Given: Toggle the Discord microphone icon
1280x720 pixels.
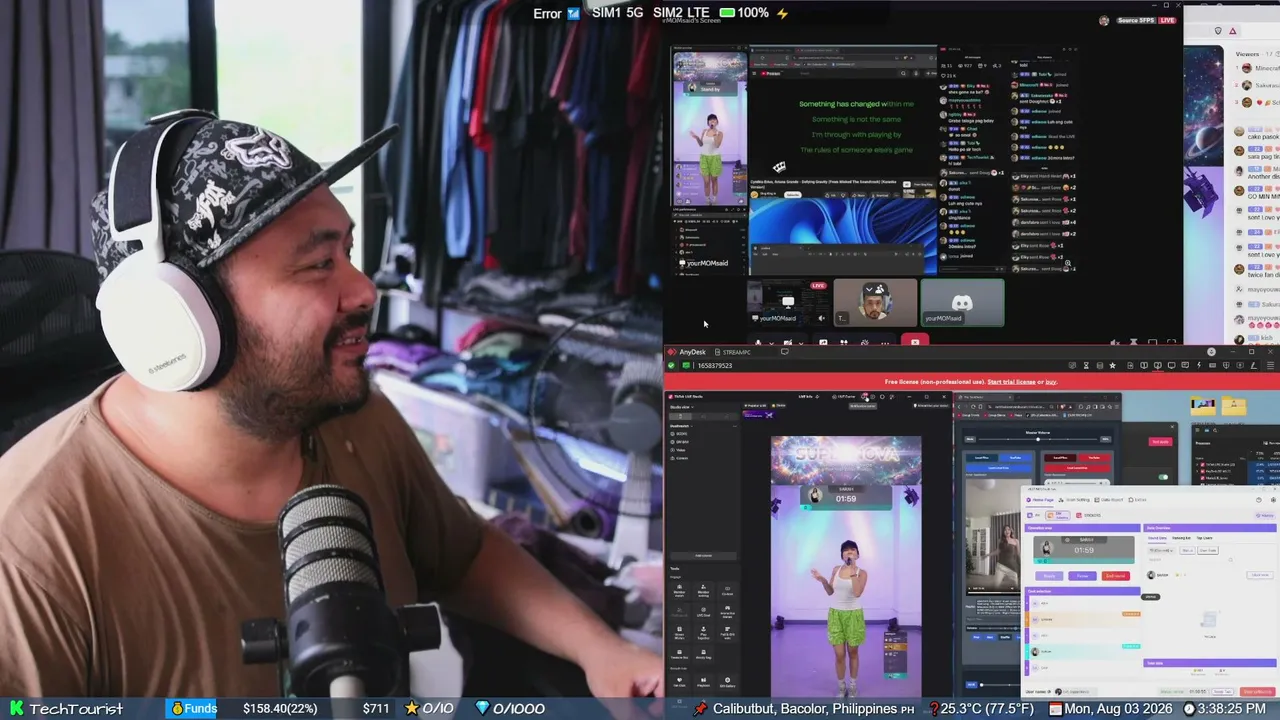Looking at the screenshot, I should 757,343.
